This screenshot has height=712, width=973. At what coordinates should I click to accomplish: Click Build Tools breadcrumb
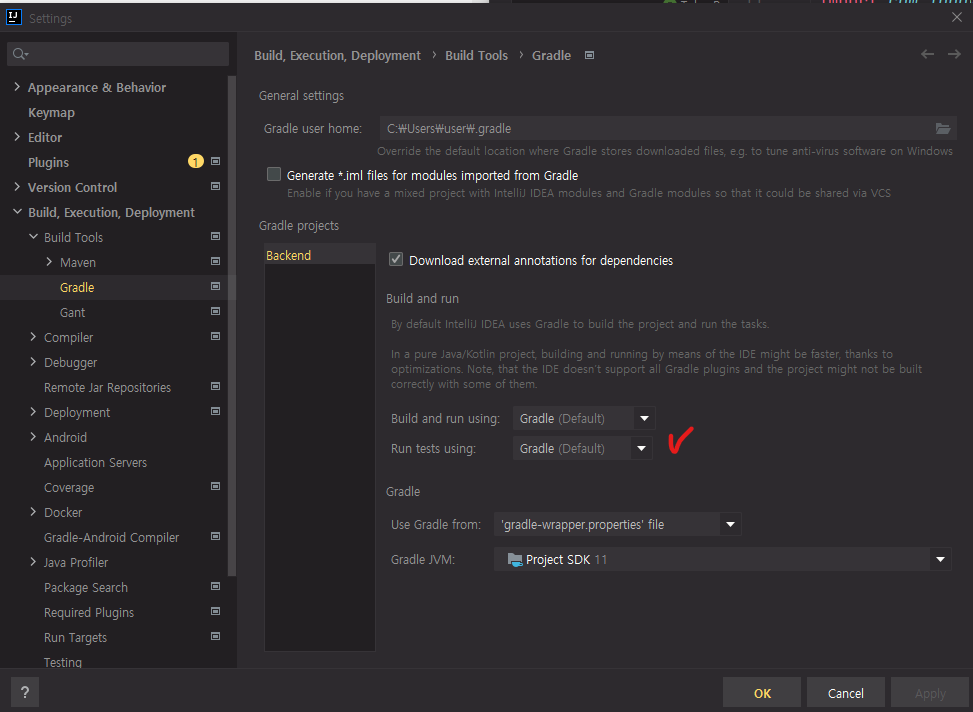[476, 55]
